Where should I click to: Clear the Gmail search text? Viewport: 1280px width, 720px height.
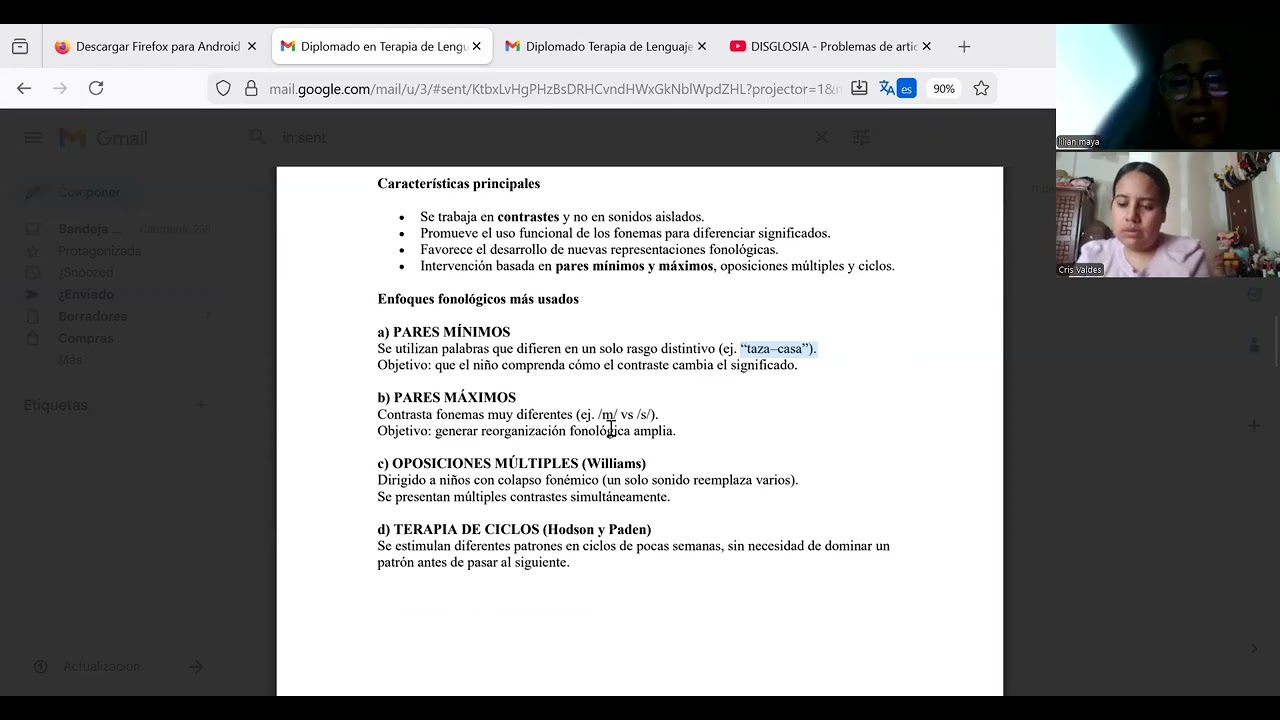(821, 138)
